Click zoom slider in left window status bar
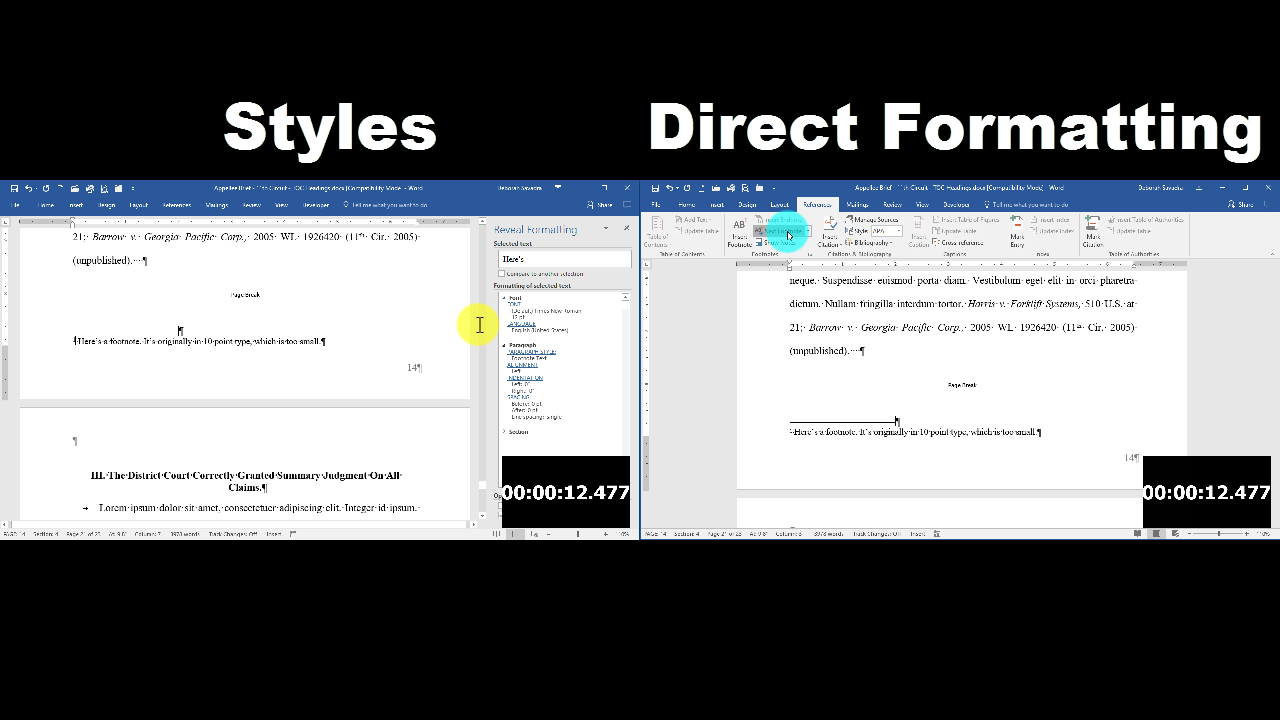The width and height of the screenshot is (1280, 720). [577, 534]
